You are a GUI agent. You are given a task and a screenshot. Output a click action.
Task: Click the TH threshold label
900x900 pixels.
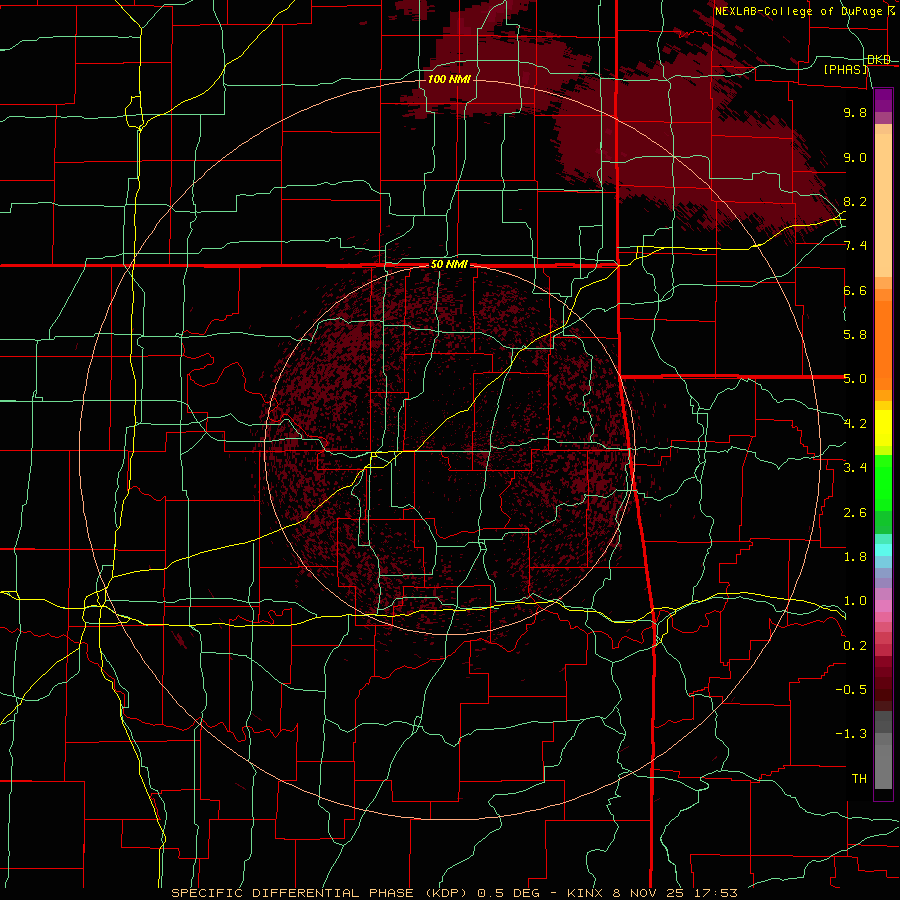859,779
